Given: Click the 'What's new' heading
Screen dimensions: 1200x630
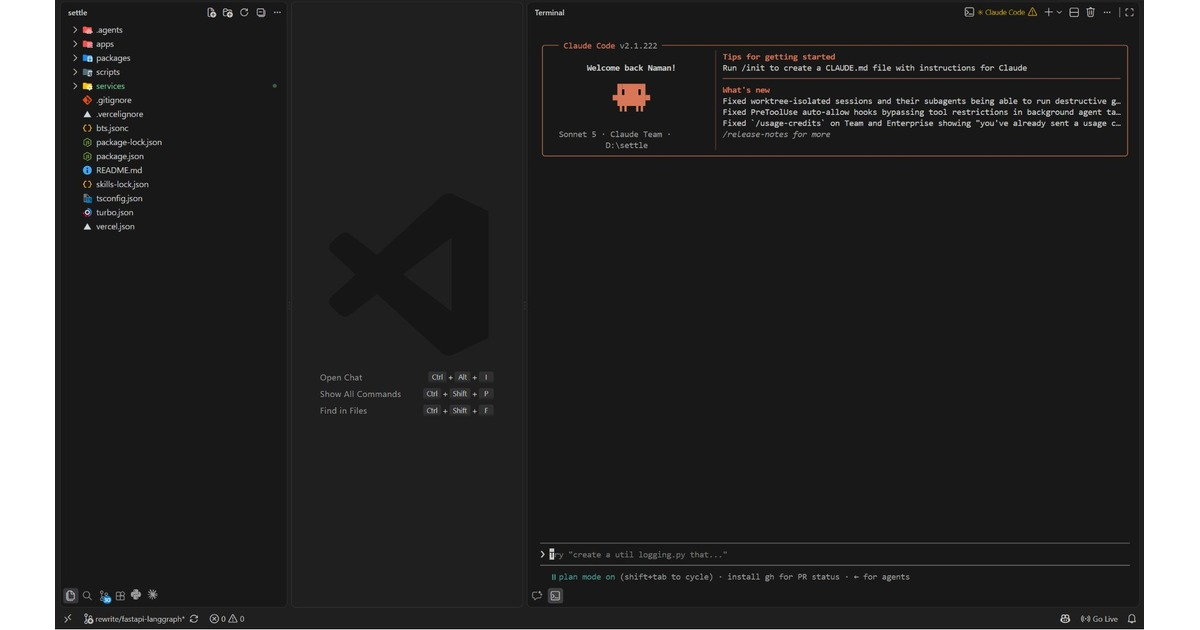Looking at the screenshot, I should (746, 90).
